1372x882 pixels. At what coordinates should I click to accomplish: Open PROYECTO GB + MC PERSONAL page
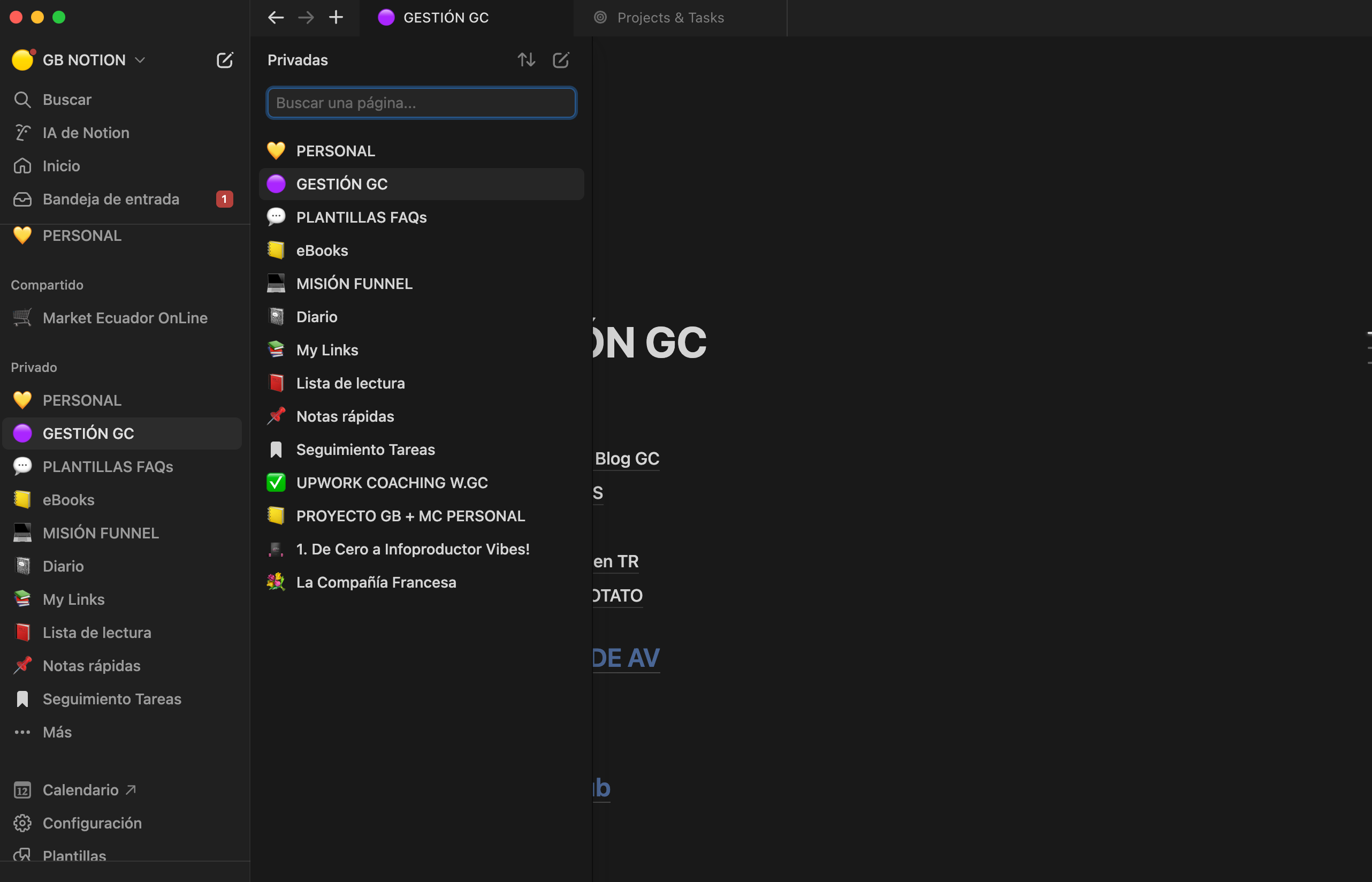coord(422,516)
